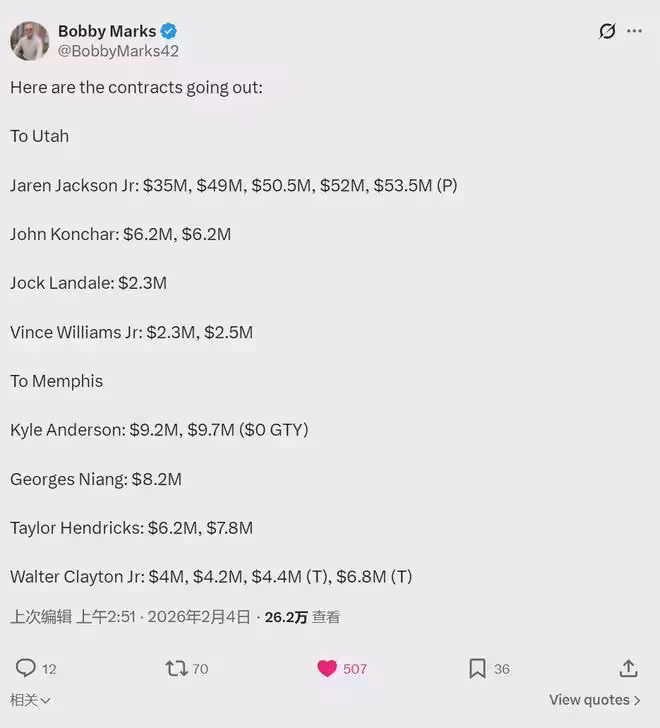Open the more options ellipsis menu
The height and width of the screenshot is (728, 660).
tap(634, 31)
